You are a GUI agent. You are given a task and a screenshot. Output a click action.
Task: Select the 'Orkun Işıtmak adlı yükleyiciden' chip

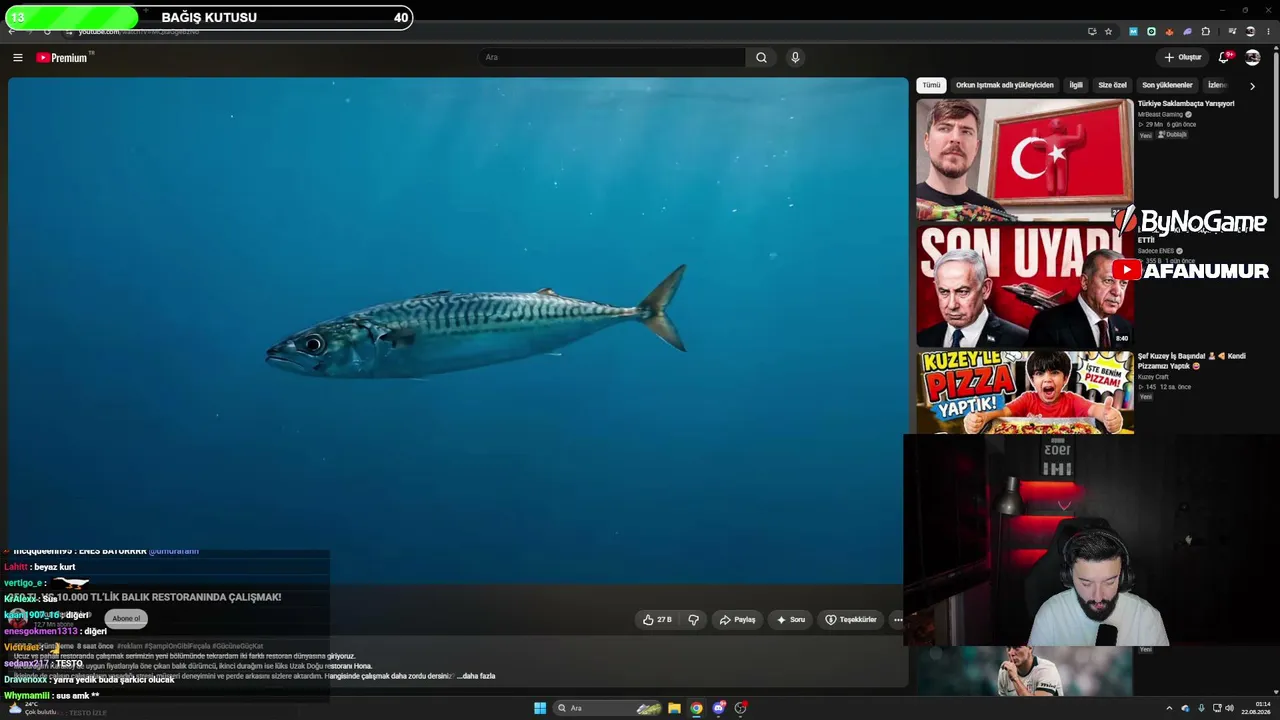[1004, 86]
